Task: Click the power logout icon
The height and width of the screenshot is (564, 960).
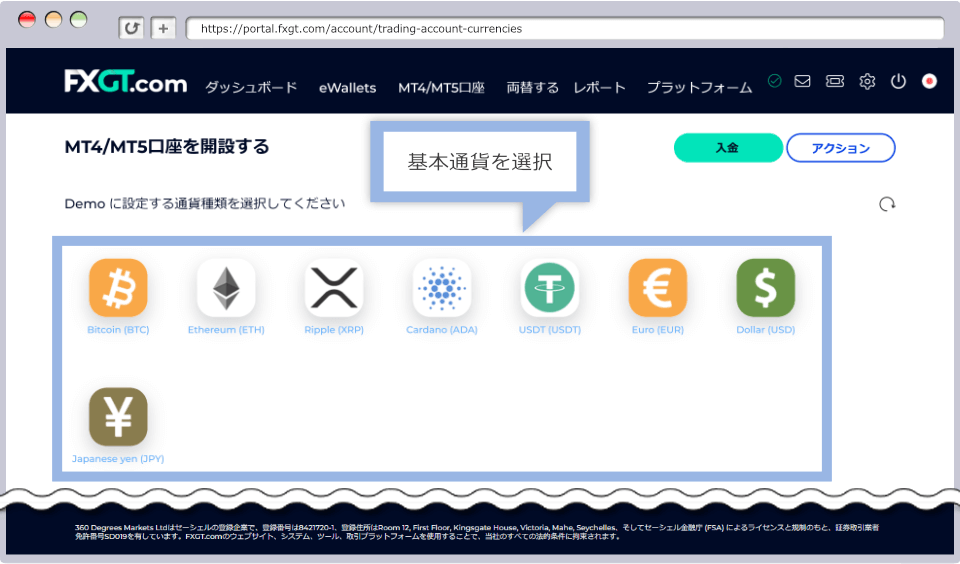Action: point(898,81)
